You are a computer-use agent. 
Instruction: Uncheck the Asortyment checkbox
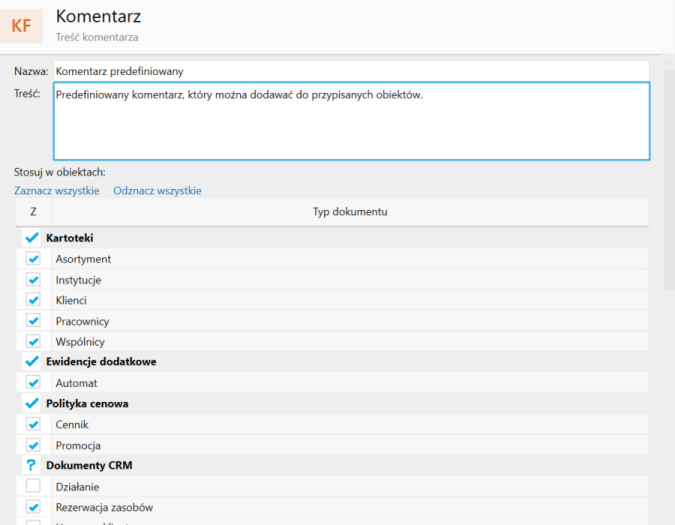[x=33, y=259]
